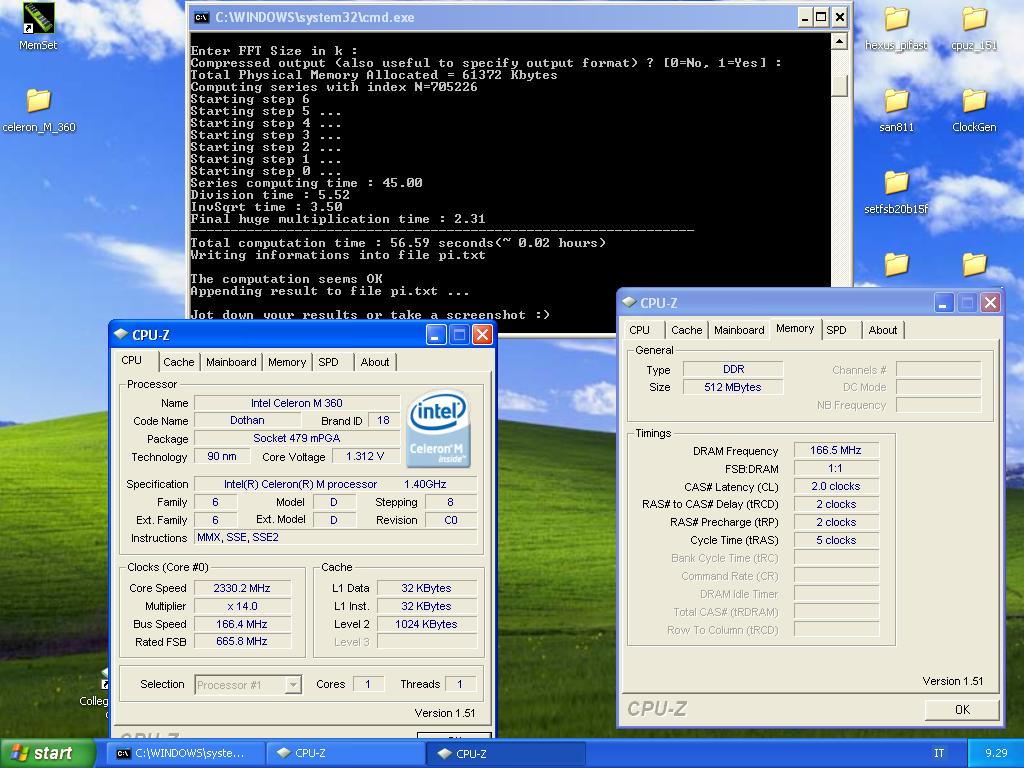Open the celeron_M_360 desktop folder
The width and height of the screenshot is (1024, 768).
(x=39, y=110)
